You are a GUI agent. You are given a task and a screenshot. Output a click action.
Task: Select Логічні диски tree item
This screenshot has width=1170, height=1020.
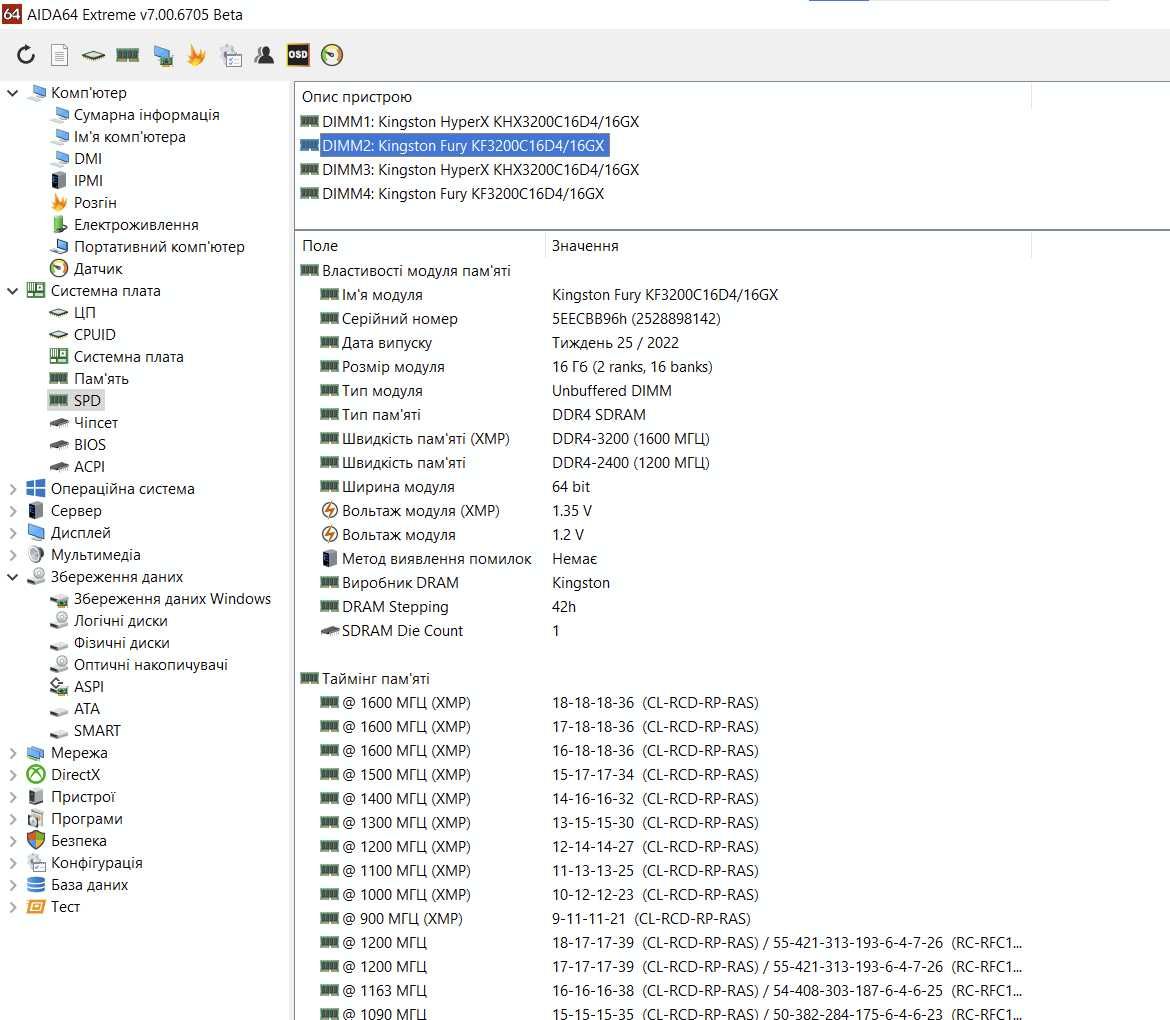tap(120, 621)
